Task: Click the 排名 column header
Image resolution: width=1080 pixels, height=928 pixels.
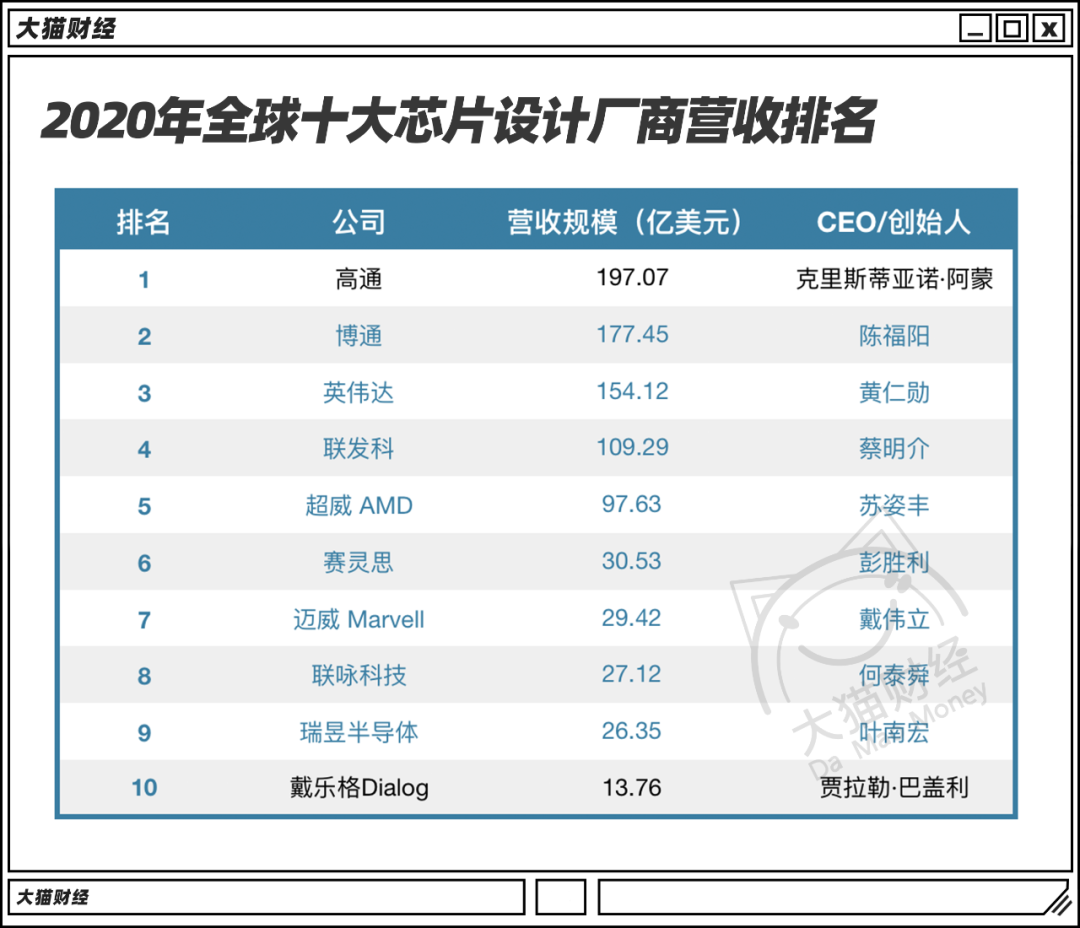Action: click(143, 222)
